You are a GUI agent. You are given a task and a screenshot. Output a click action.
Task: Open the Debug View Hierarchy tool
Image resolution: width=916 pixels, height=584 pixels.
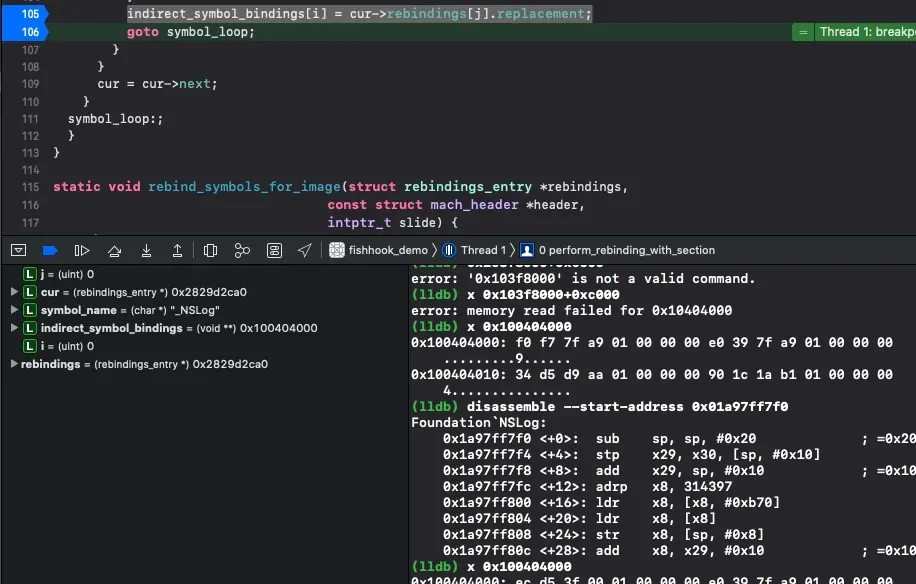210,251
